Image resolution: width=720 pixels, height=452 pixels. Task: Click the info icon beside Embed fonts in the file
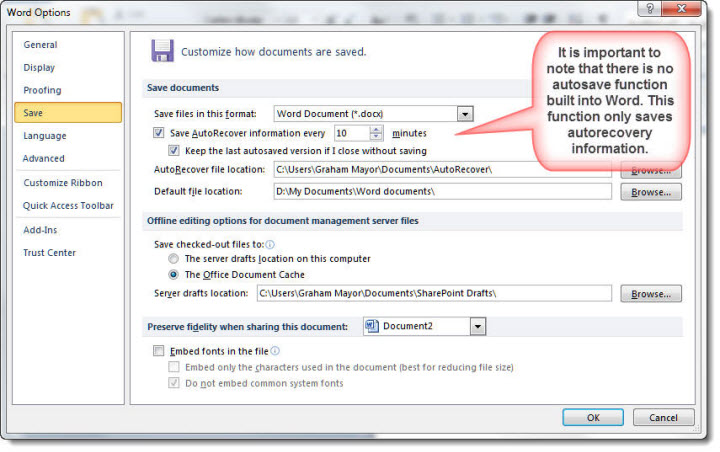pyautogui.click(x=275, y=351)
